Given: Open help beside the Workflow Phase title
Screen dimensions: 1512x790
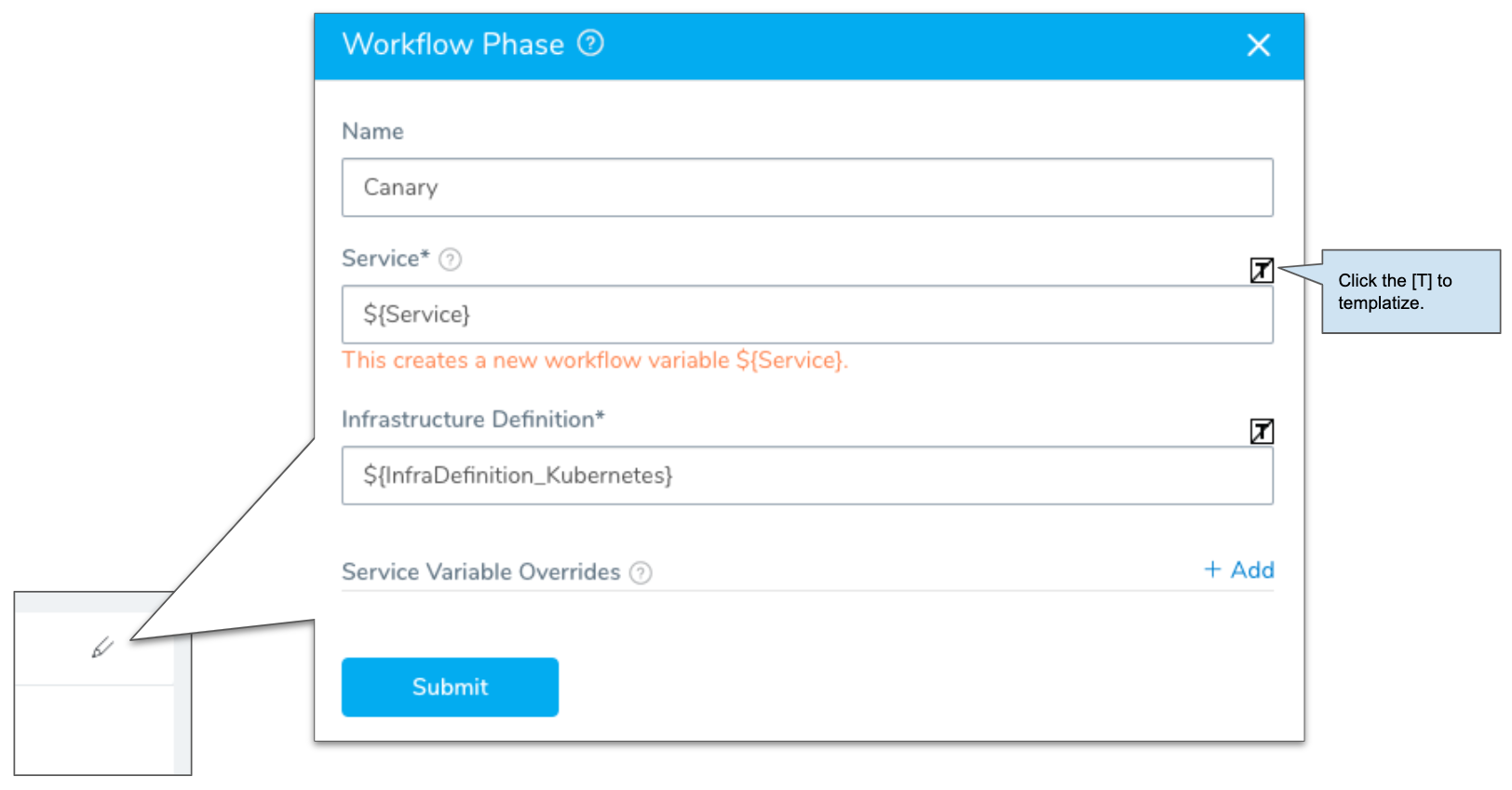Looking at the screenshot, I should 590,43.
